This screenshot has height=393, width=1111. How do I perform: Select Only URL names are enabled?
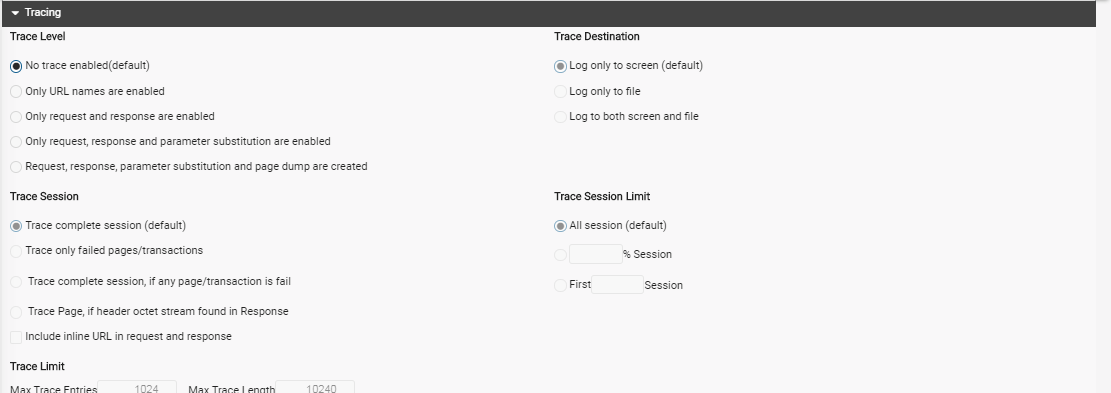point(16,91)
